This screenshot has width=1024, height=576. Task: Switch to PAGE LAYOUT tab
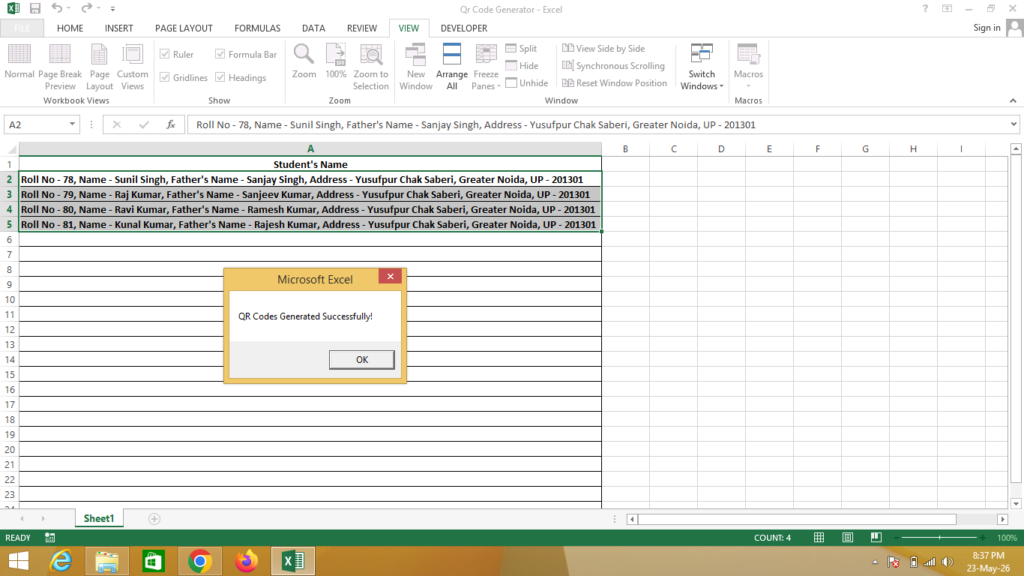[184, 28]
